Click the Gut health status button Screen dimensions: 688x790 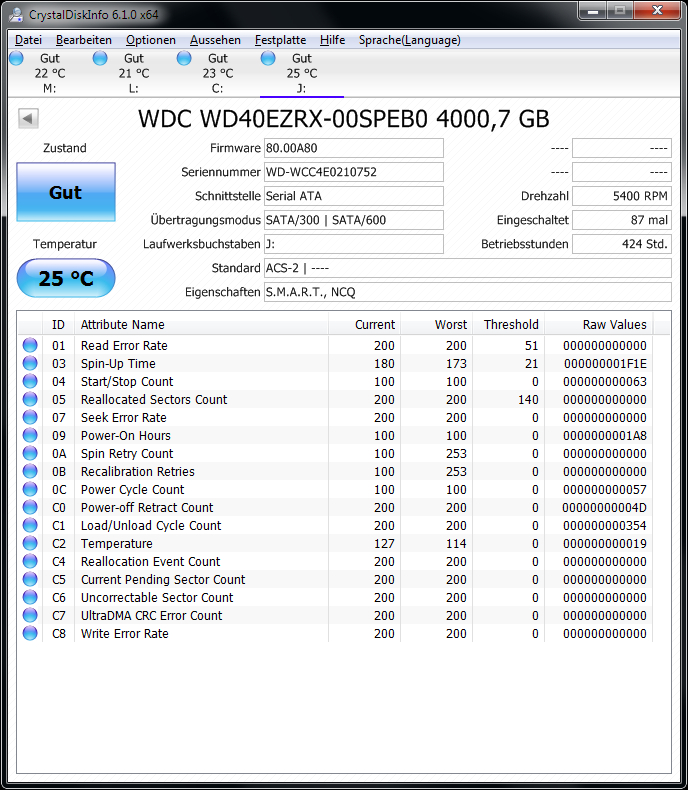click(x=65, y=192)
